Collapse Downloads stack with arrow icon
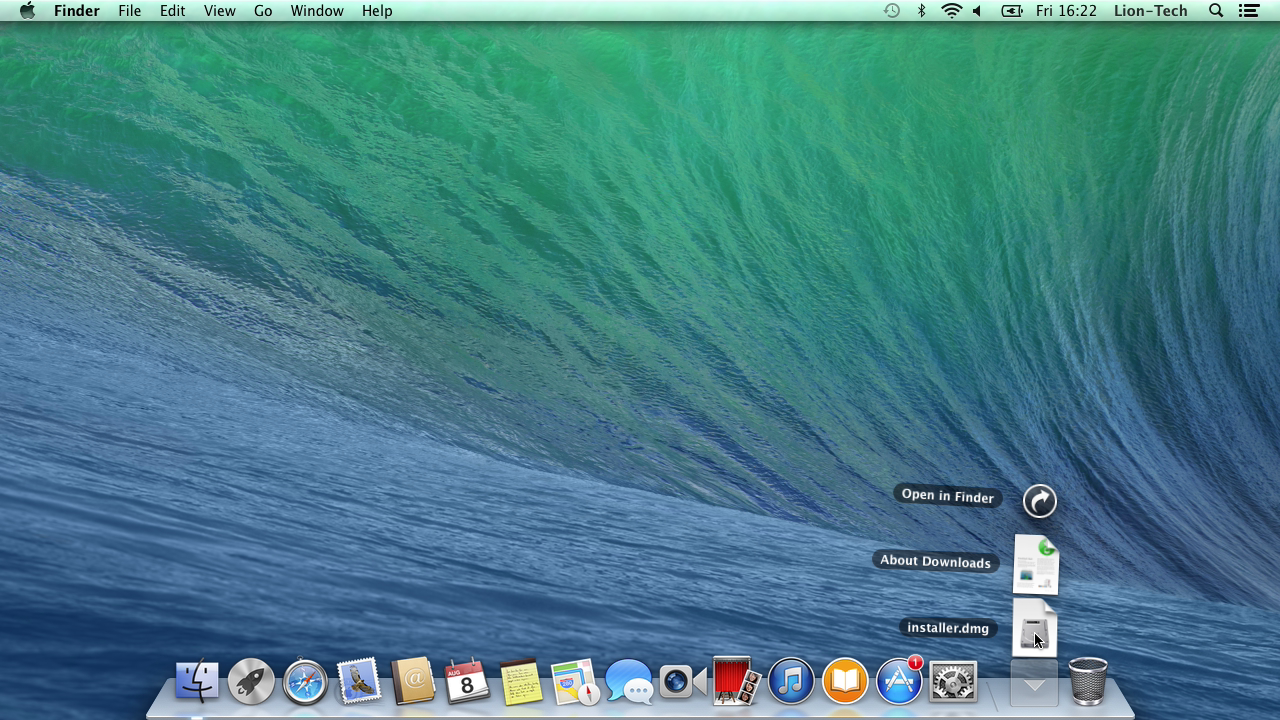 coord(1034,685)
